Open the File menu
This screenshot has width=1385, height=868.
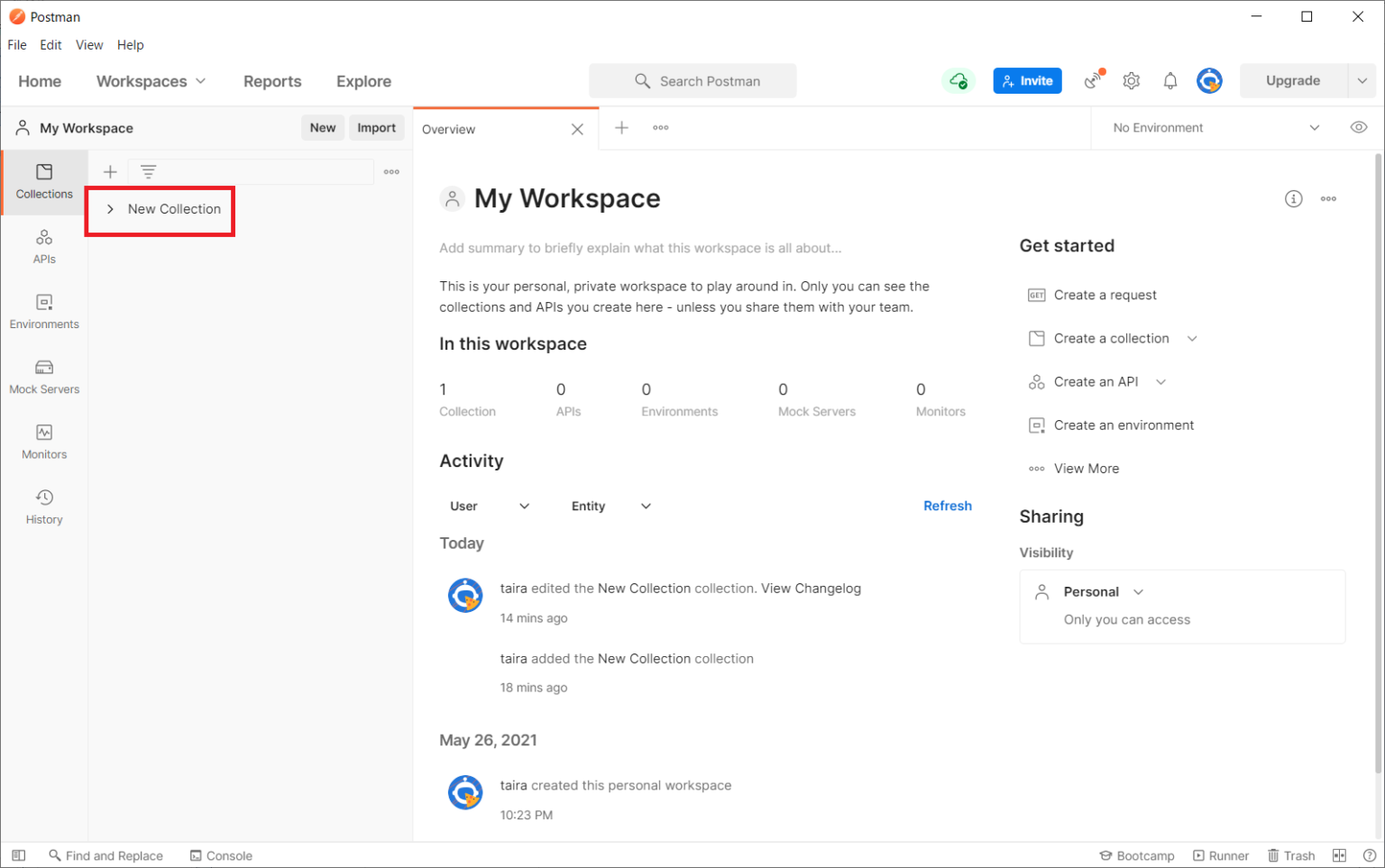(x=17, y=45)
